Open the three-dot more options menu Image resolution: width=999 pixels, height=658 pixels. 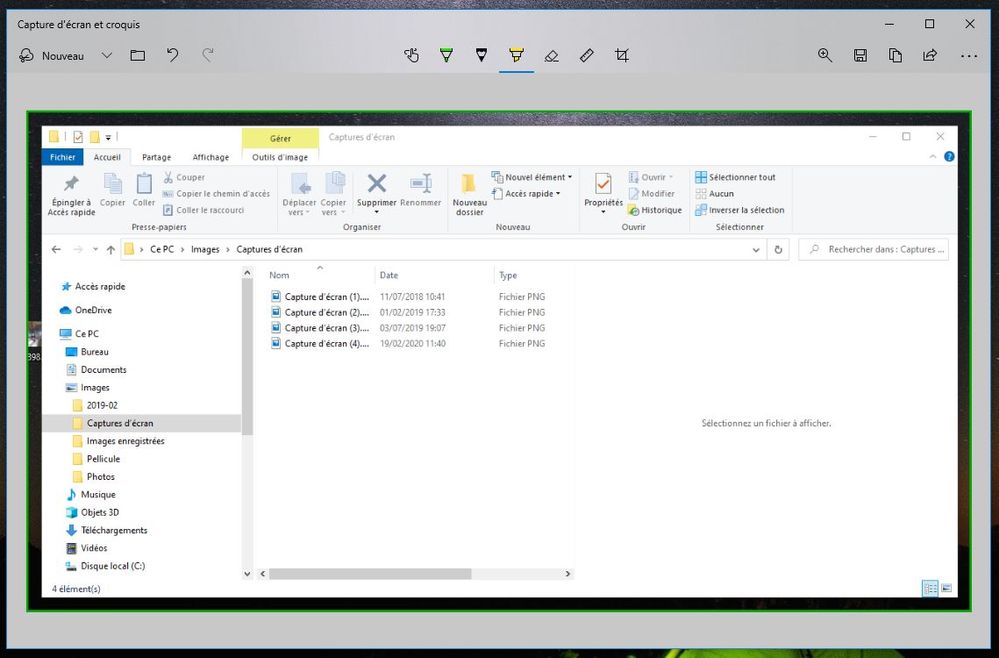click(x=968, y=56)
